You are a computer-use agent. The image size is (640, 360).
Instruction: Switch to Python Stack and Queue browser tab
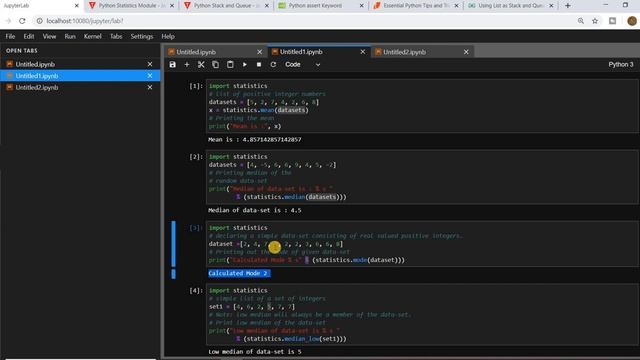(227, 6)
